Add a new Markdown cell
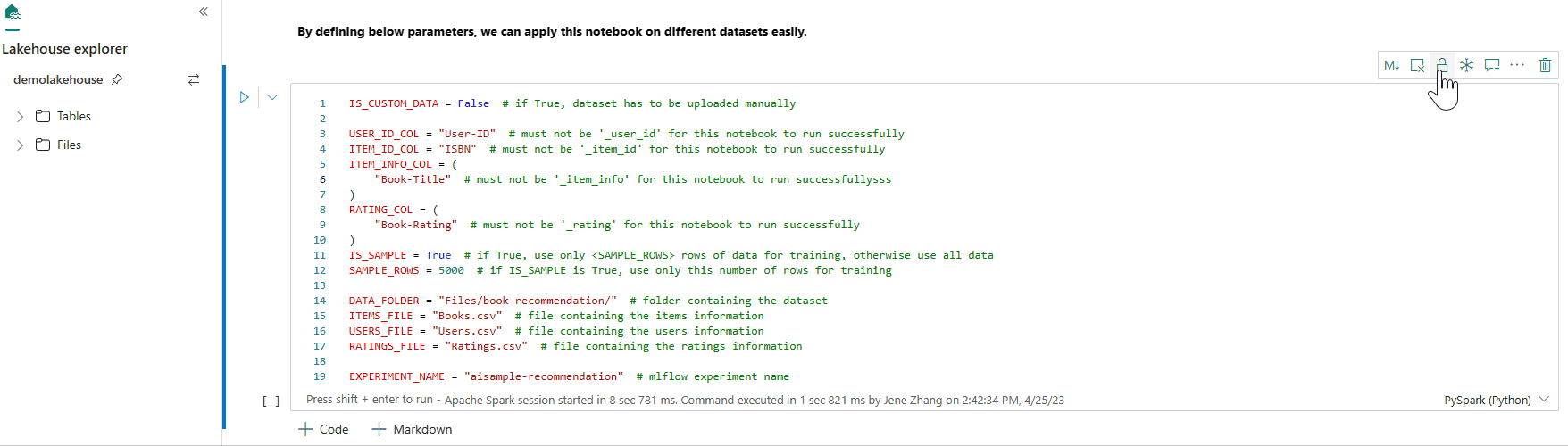Screen dimensions: 1568x446 412,429
